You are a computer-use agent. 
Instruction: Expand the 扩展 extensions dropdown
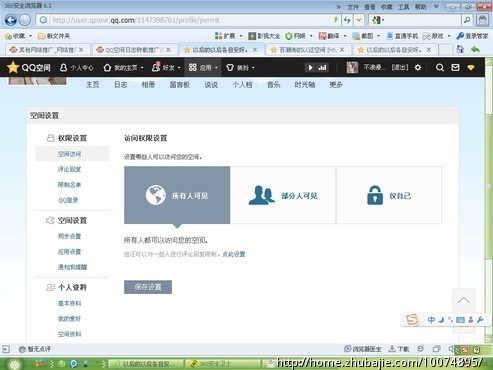(x=241, y=36)
